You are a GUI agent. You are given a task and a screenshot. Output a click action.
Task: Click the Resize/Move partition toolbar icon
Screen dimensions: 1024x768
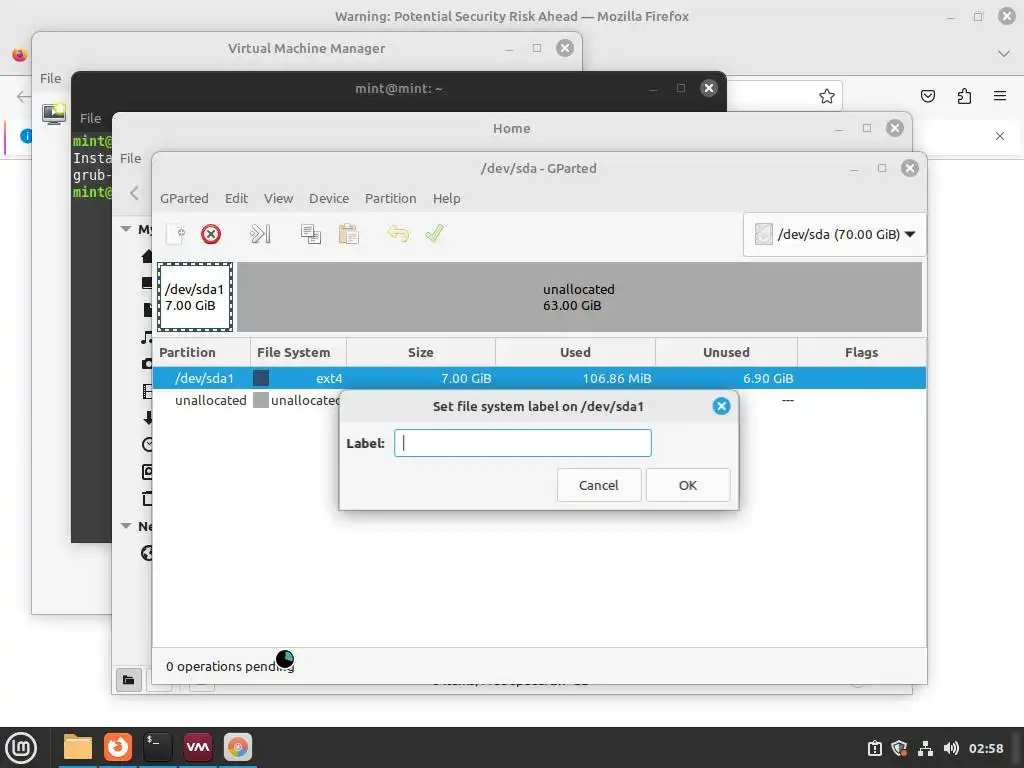point(260,234)
